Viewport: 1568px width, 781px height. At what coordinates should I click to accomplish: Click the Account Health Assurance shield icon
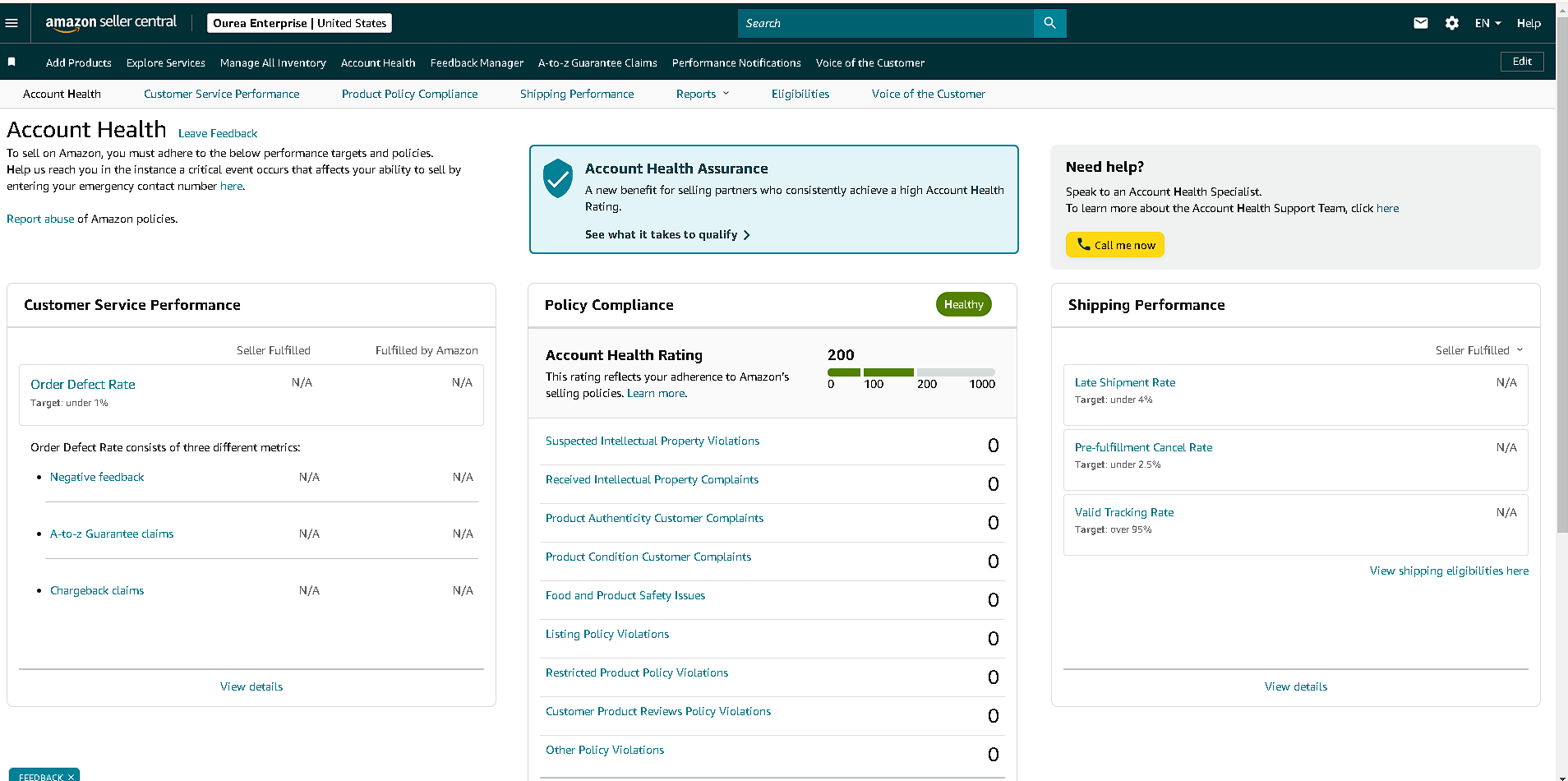click(558, 178)
